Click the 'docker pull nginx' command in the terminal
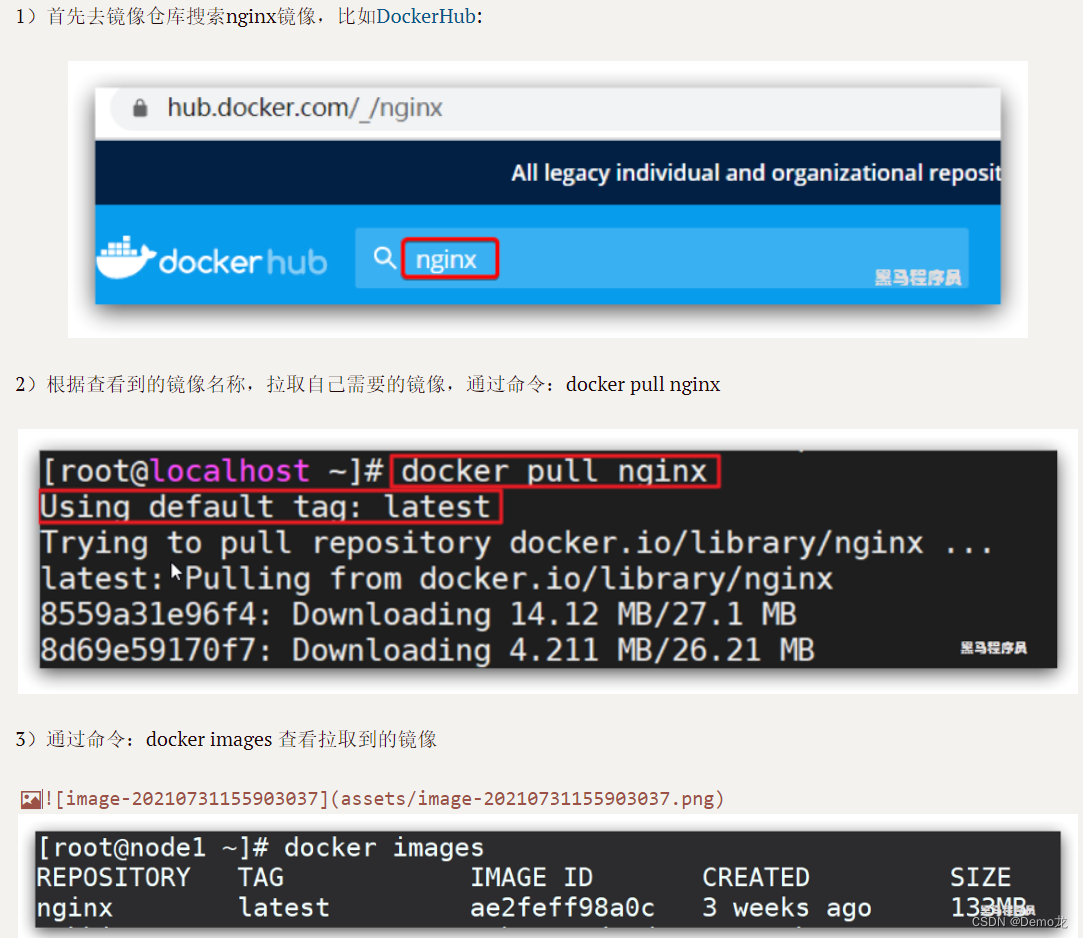Screen dimensions: 1083x938 [555, 472]
